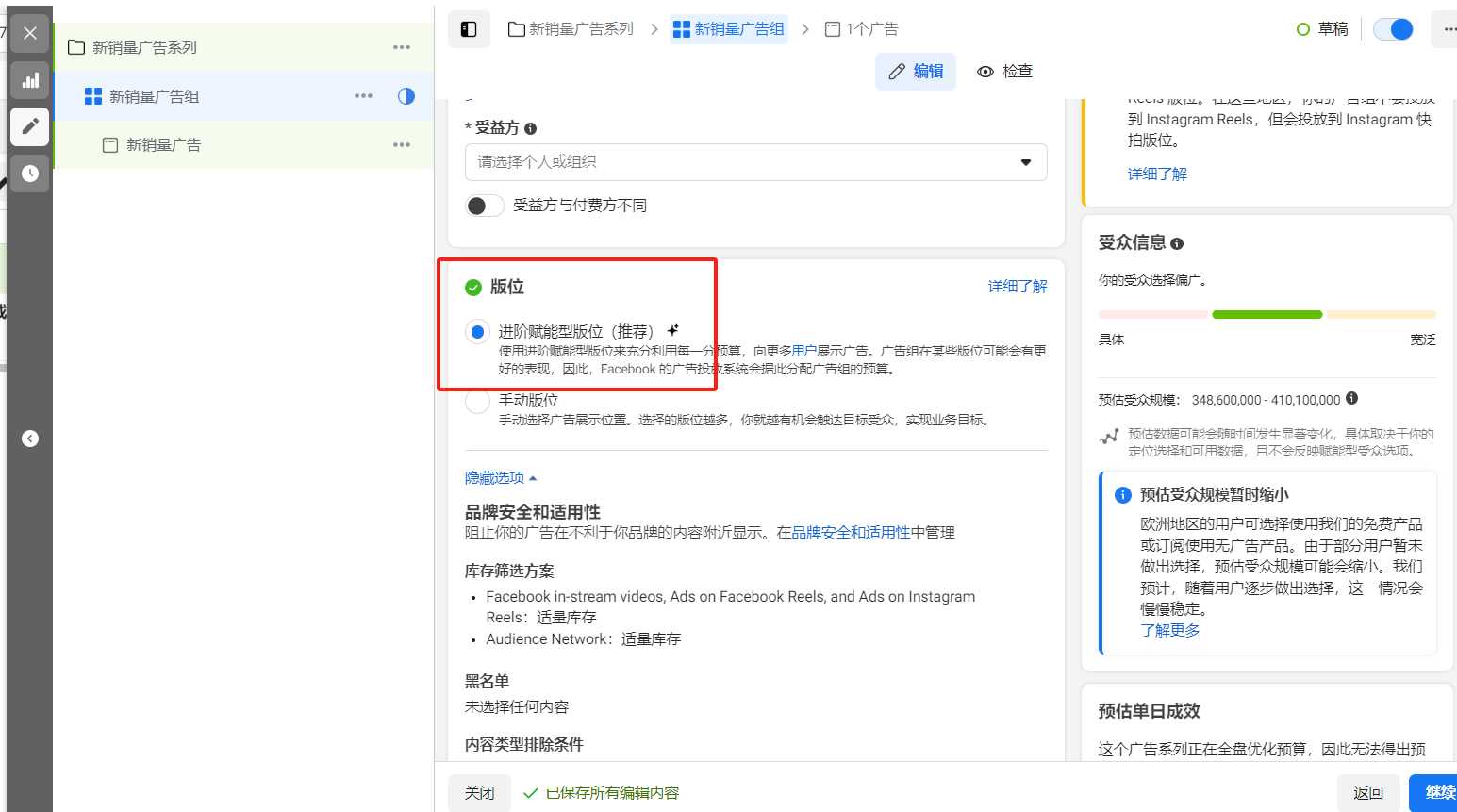Collapse the side panel with the arrow circle
Viewport: 1457px width, 812px height.
pyautogui.click(x=30, y=439)
